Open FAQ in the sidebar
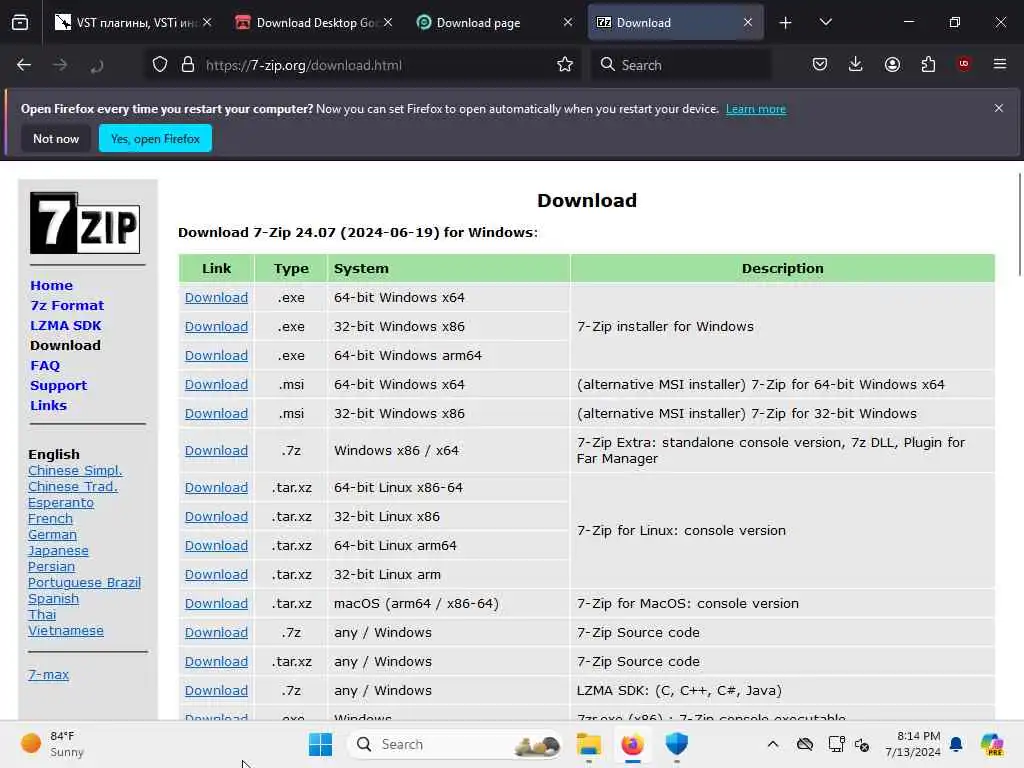This screenshot has width=1024, height=768. point(44,366)
